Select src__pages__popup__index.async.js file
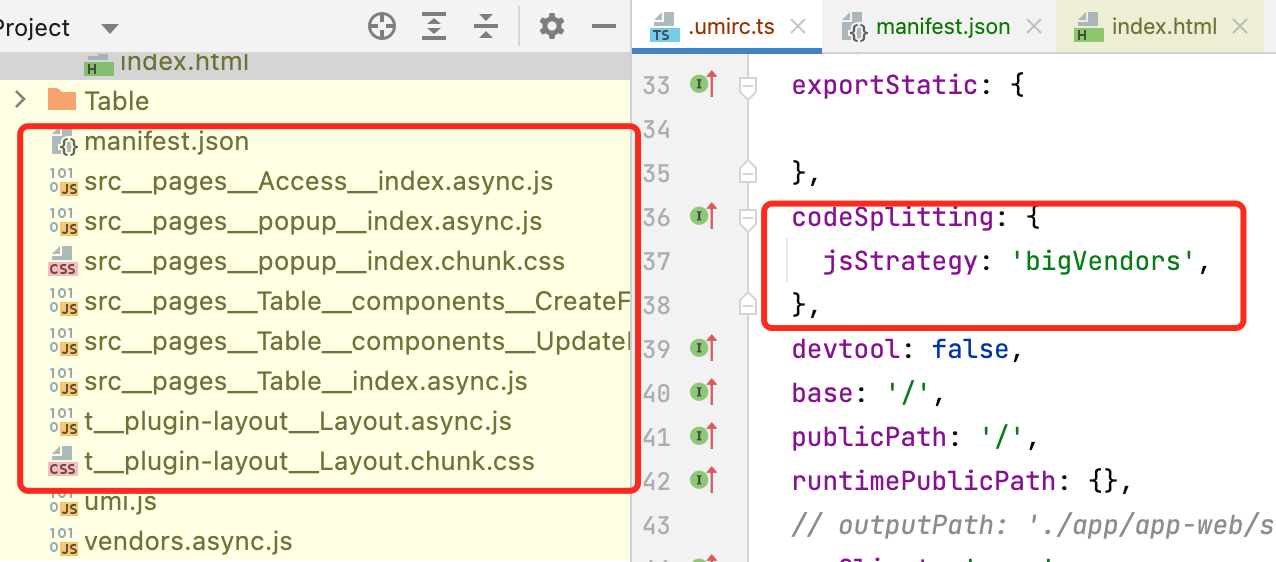This screenshot has width=1276, height=562. 313,221
